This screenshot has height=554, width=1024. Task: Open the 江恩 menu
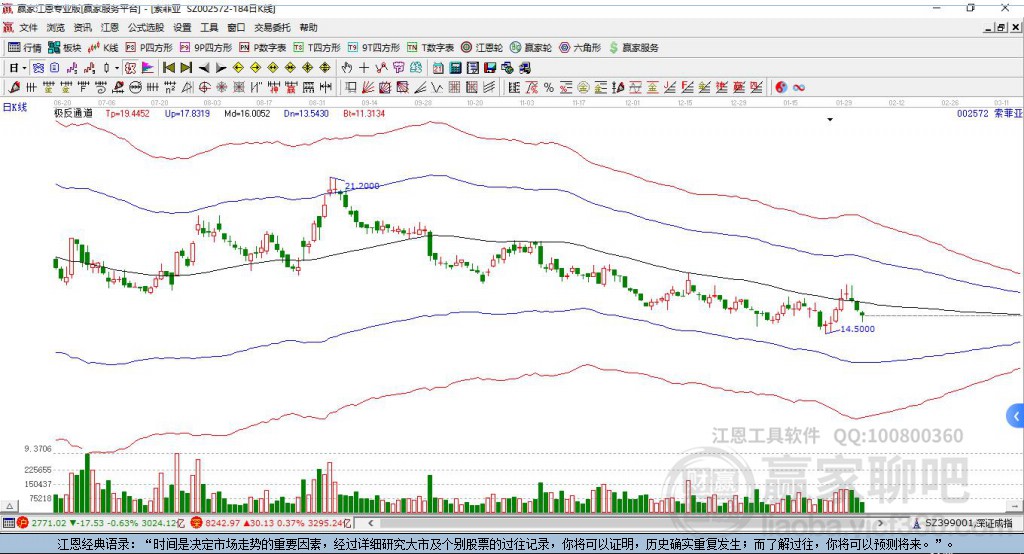pos(110,27)
